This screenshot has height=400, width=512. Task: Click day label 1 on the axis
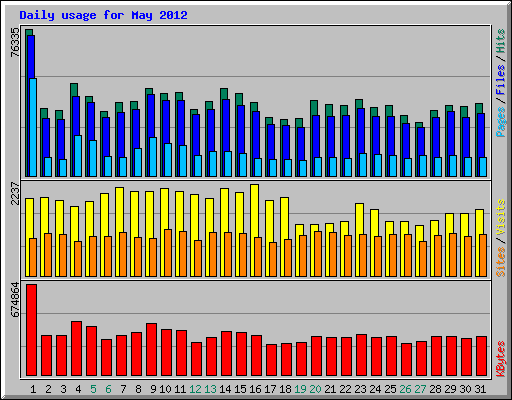click(x=33, y=389)
